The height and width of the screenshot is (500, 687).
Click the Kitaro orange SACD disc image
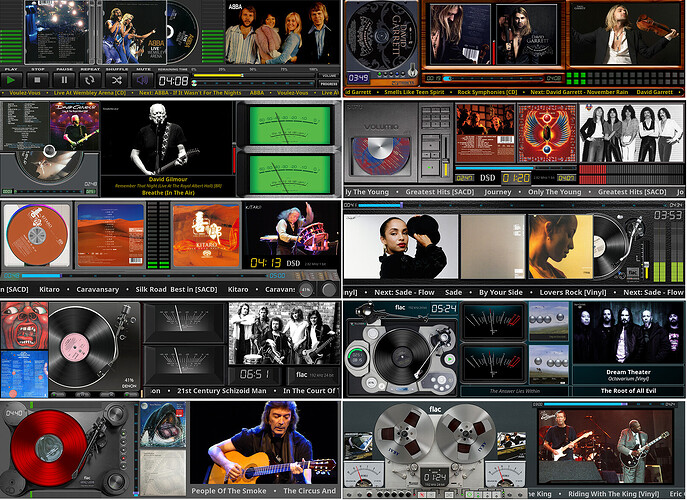coord(37,235)
